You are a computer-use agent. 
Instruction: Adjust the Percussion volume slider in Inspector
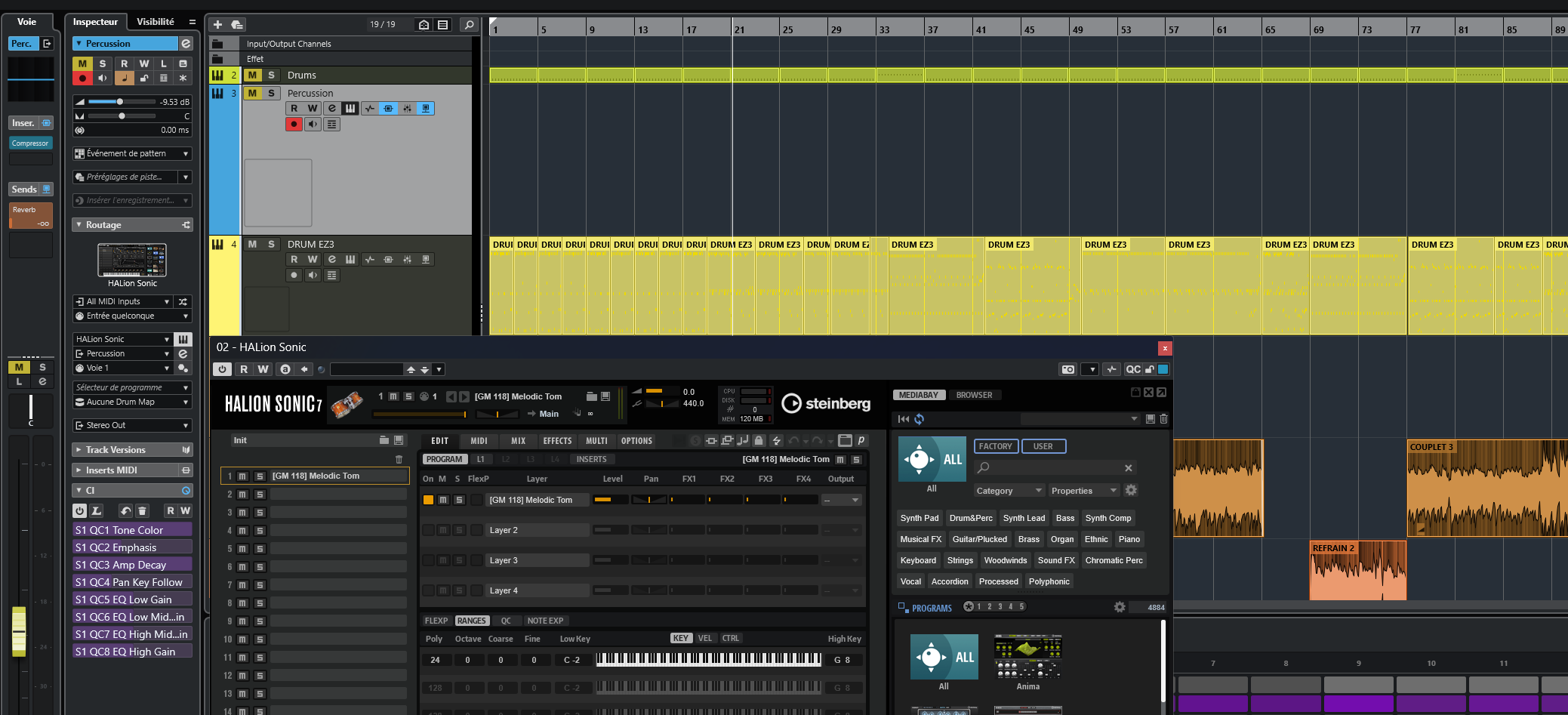tap(119, 102)
